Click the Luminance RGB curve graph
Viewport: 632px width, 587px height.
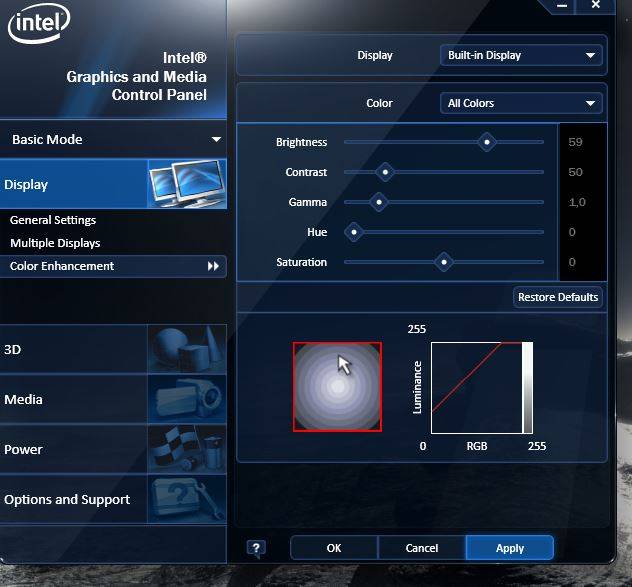(x=482, y=388)
